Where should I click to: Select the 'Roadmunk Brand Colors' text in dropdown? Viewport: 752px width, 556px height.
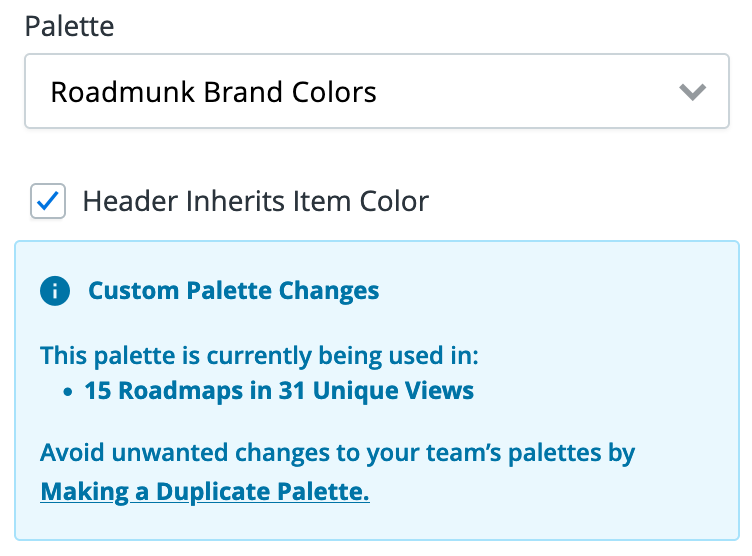(x=213, y=93)
